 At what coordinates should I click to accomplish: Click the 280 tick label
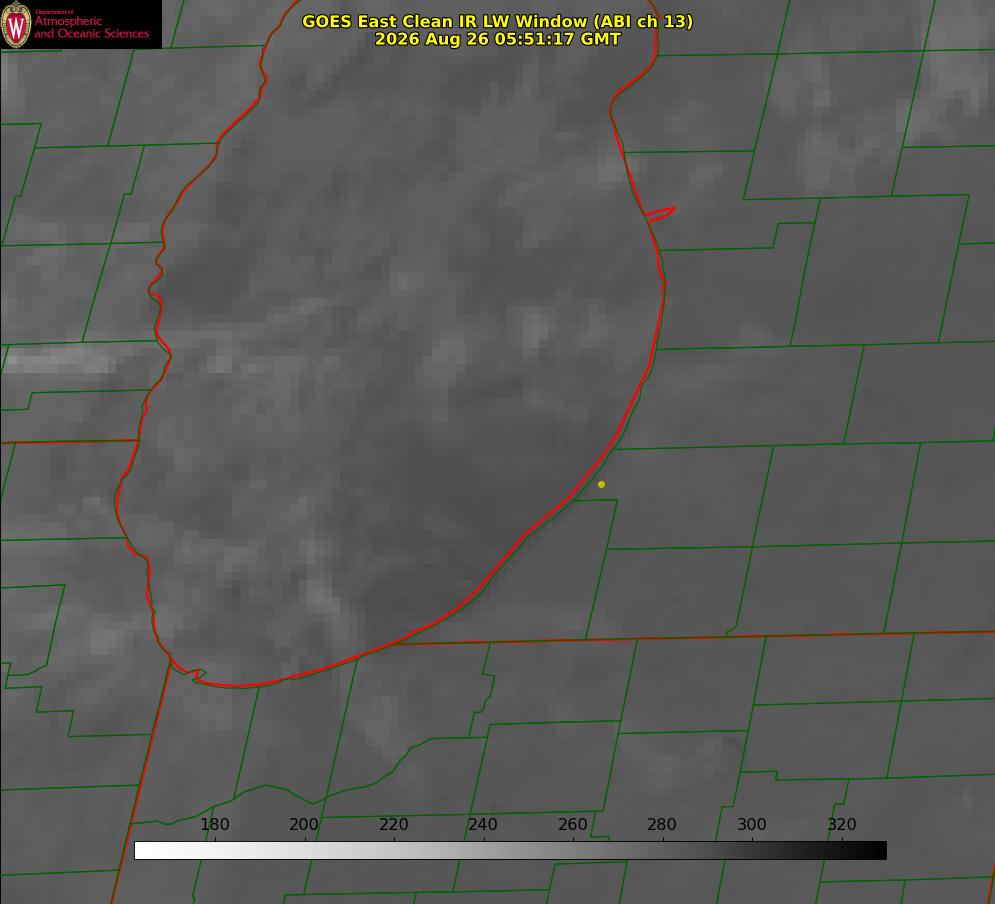click(662, 824)
